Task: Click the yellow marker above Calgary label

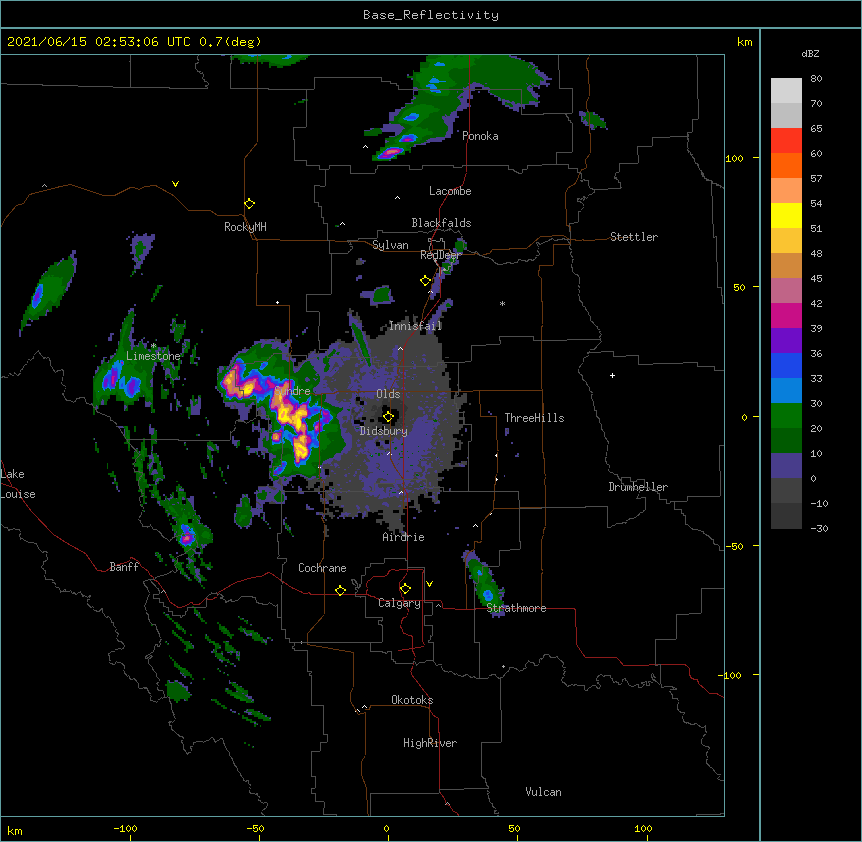Action: [405, 589]
